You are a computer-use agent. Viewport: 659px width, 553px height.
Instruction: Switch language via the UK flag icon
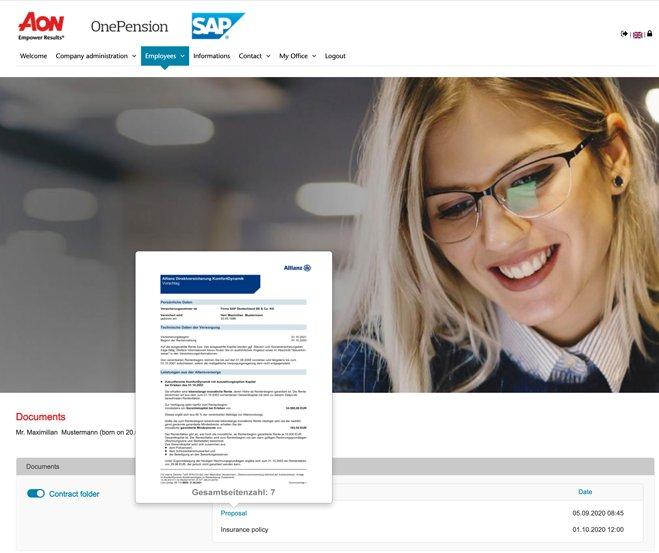click(638, 35)
